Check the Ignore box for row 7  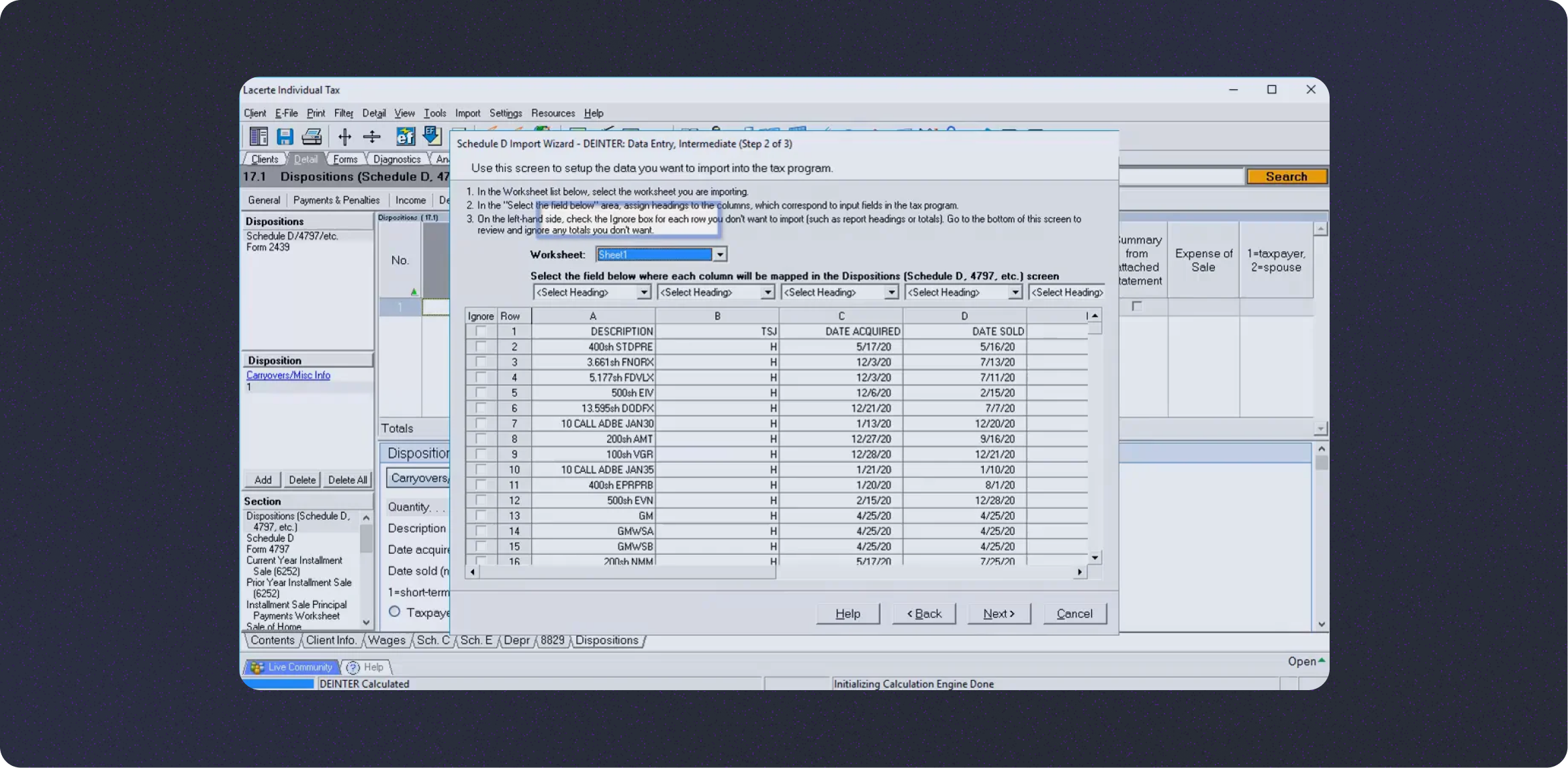click(481, 424)
